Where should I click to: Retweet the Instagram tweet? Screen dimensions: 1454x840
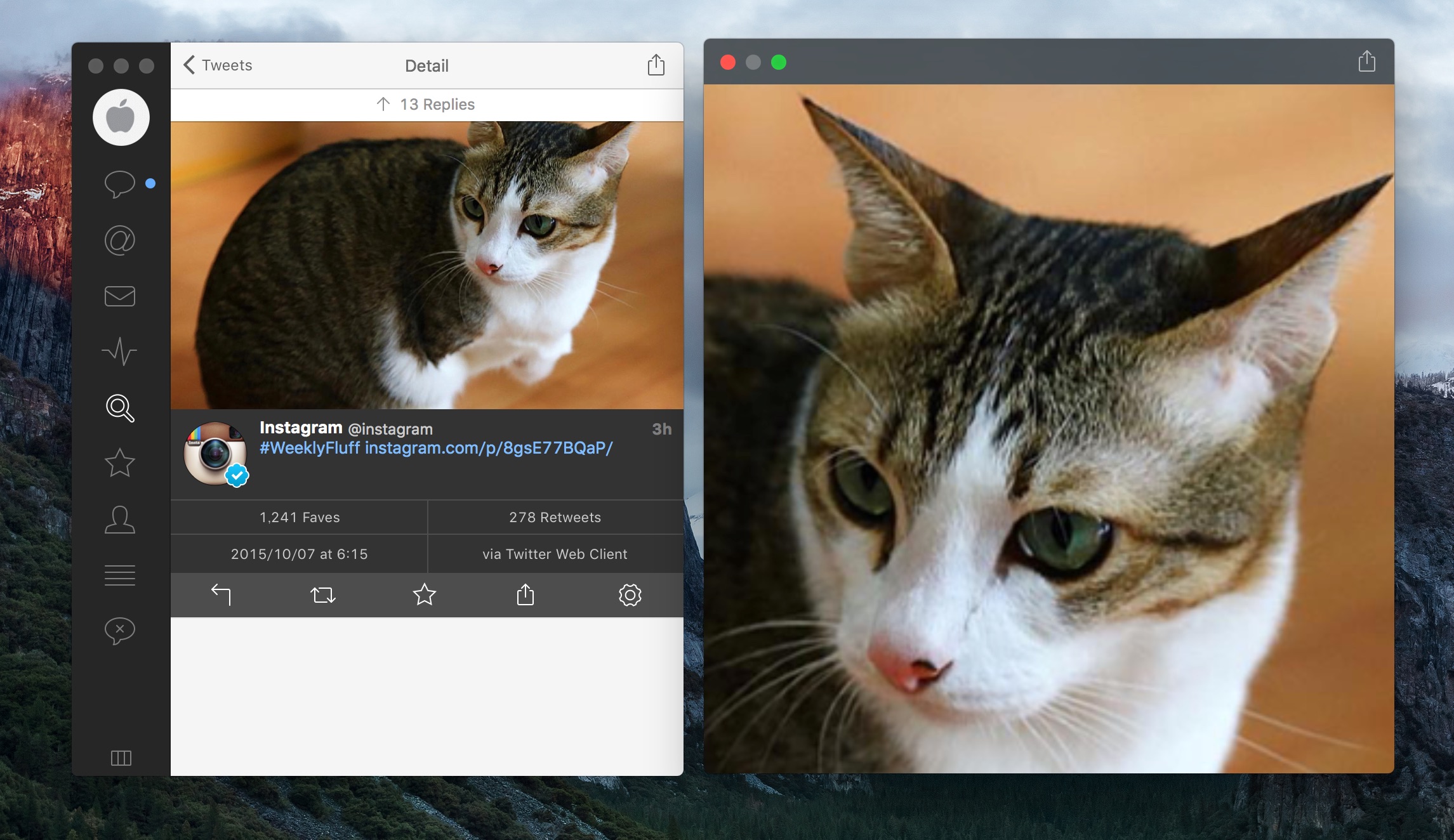click(x=322, y=594)
